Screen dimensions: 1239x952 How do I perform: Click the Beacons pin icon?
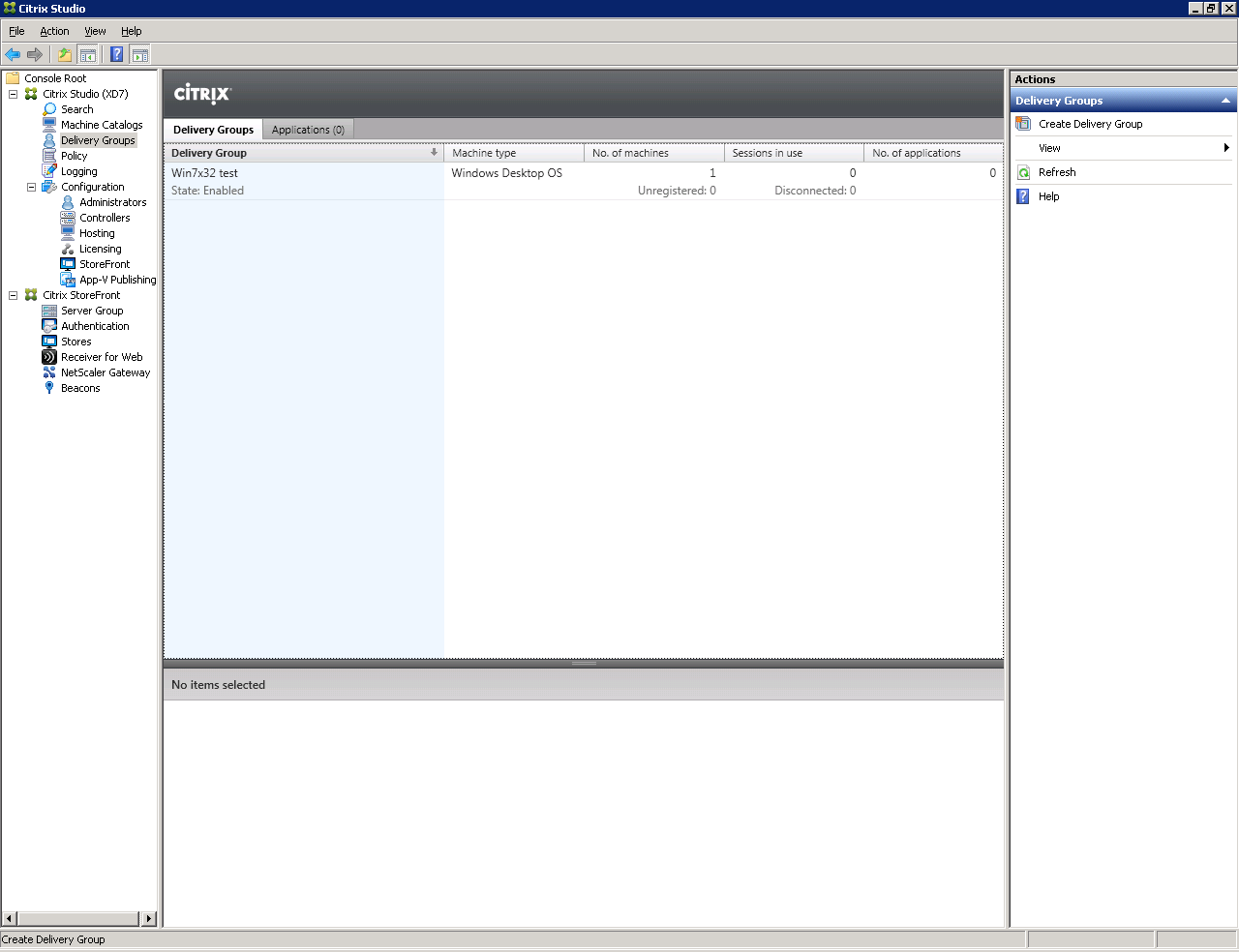49,388
